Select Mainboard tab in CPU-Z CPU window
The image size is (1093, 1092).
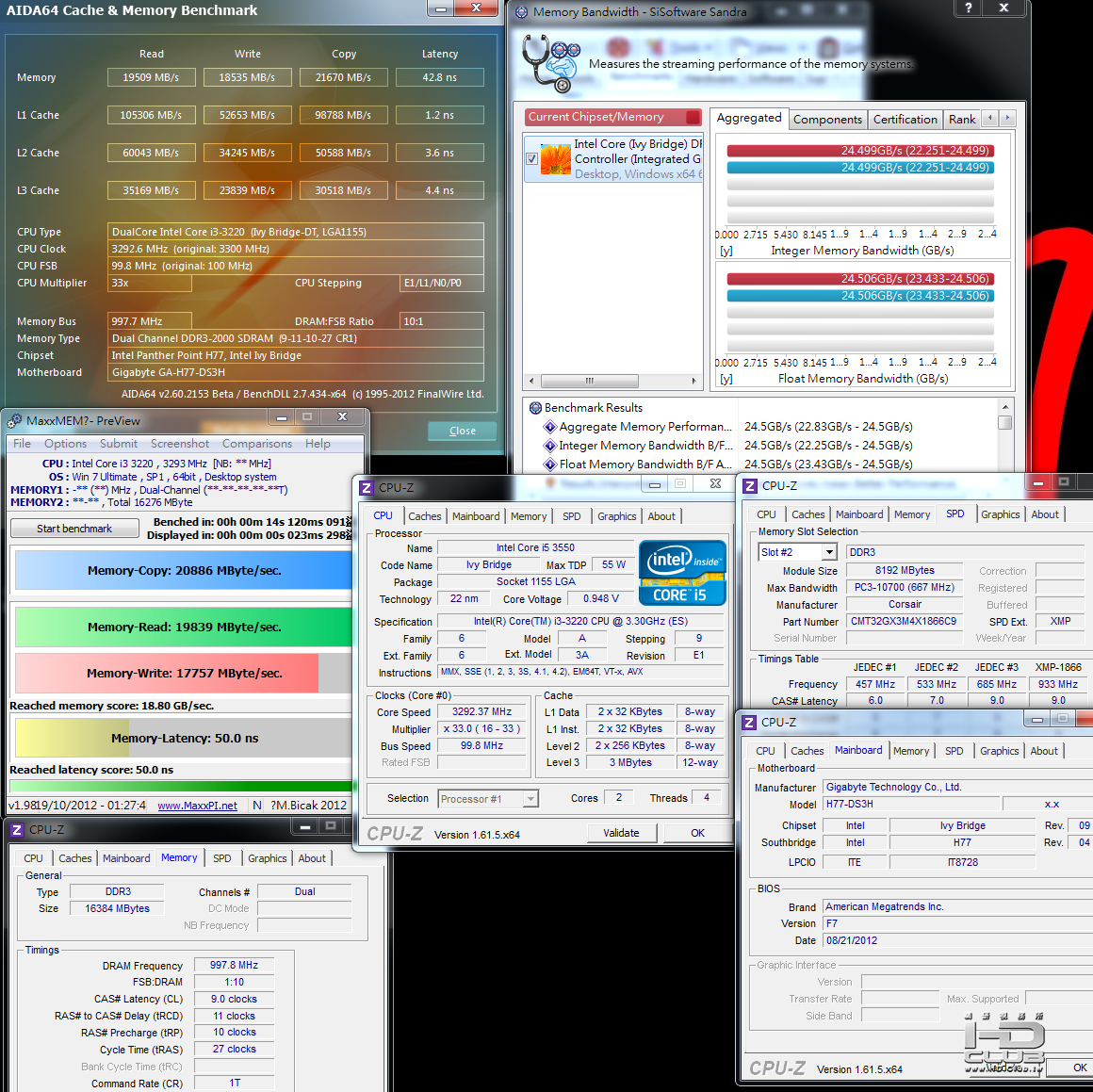coord(476,516)
